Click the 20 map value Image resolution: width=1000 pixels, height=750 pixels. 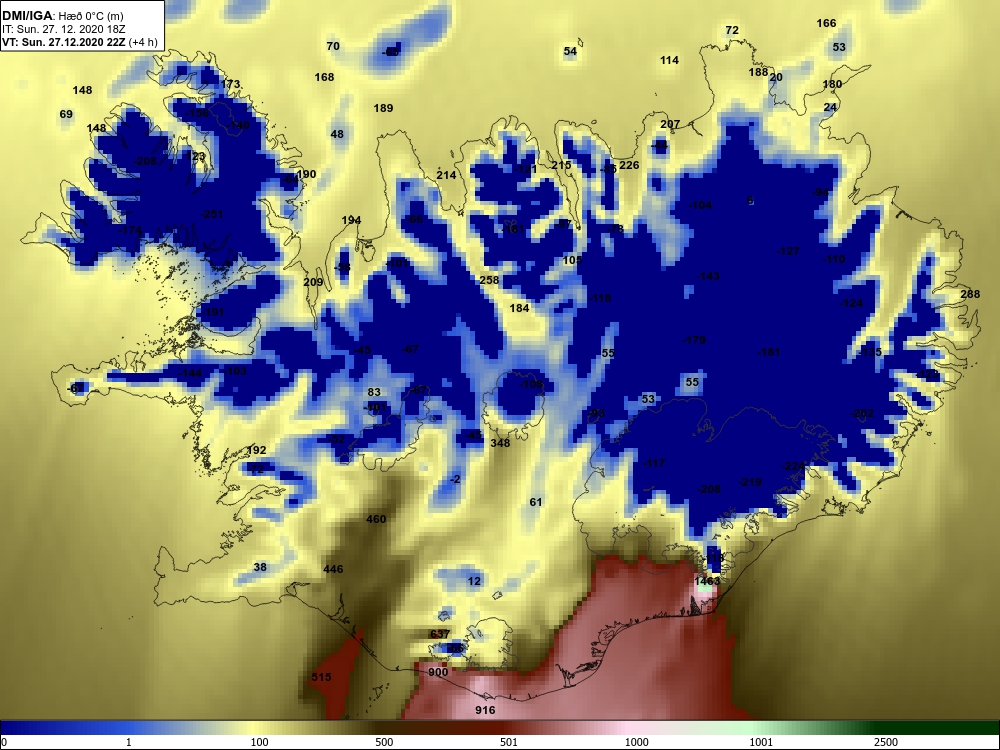[776, 77]
